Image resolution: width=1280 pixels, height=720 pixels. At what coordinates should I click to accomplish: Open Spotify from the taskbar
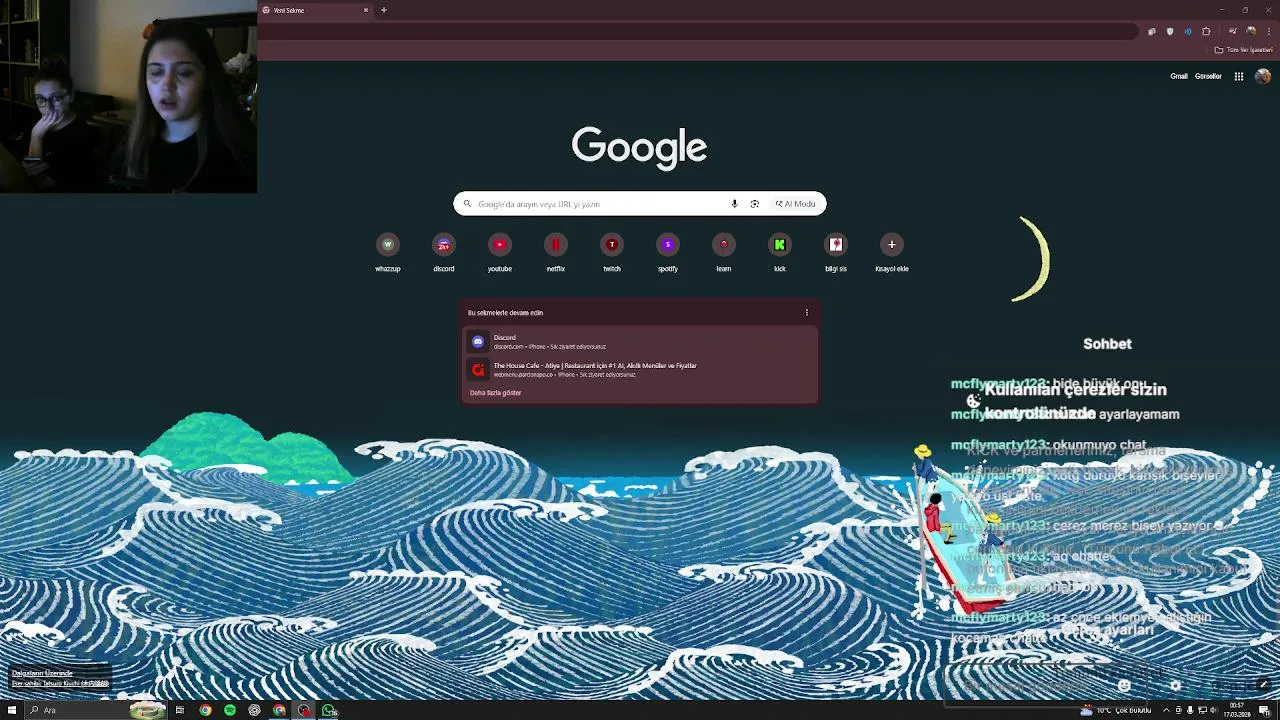230,710
